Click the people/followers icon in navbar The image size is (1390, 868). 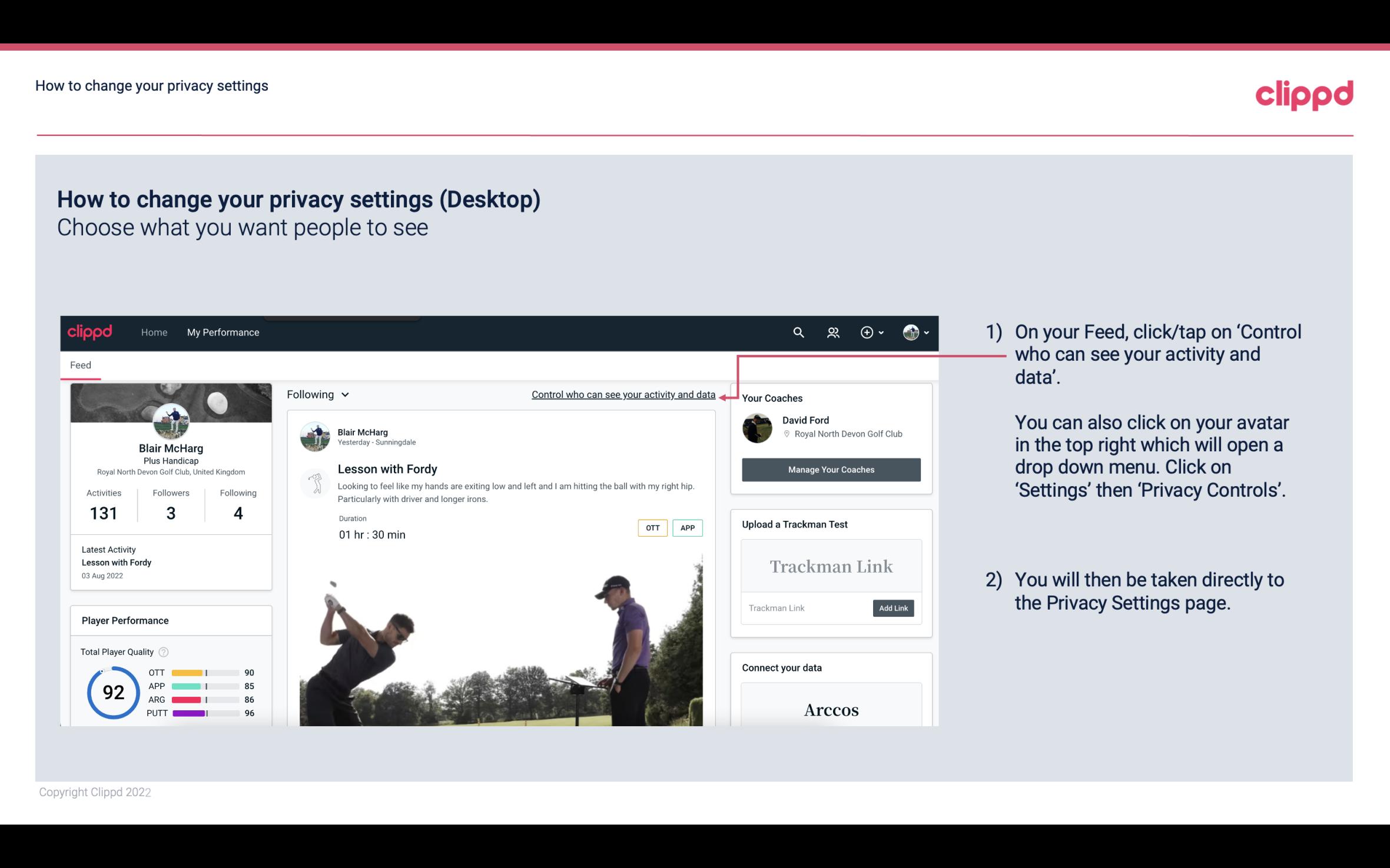pyautogui.click(x=833, y=332)
